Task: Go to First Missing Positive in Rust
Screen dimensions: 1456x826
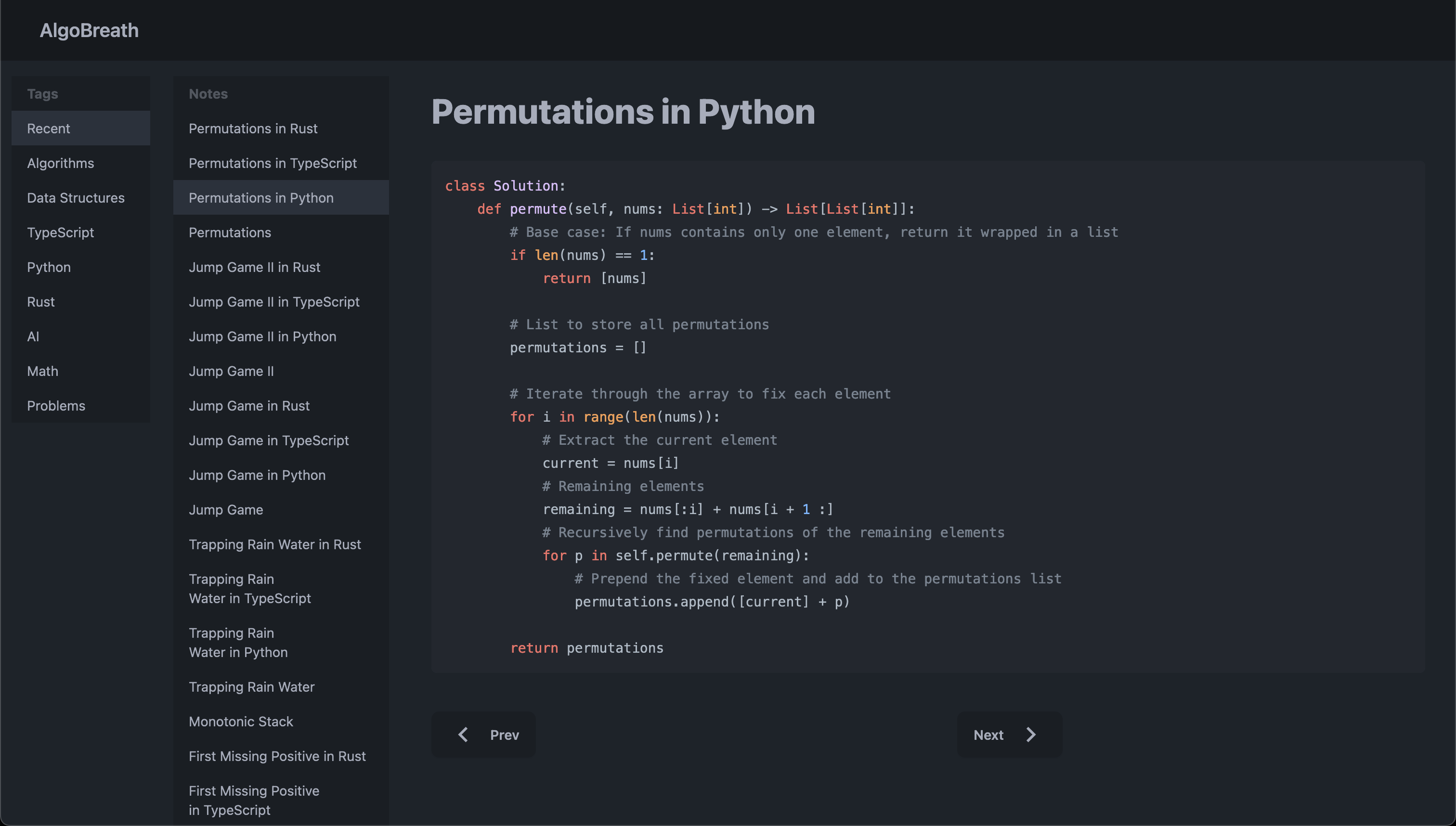Action: 277,756
